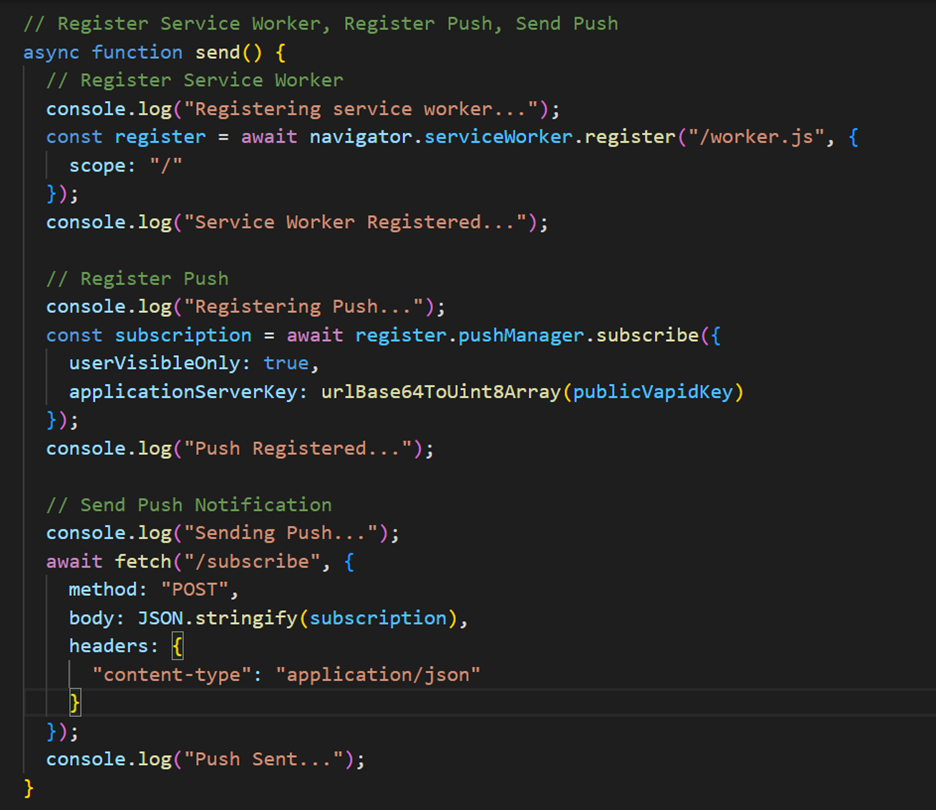Click 'await' before navigator
This screenshot has width=936, height=810.
[269, 137]
